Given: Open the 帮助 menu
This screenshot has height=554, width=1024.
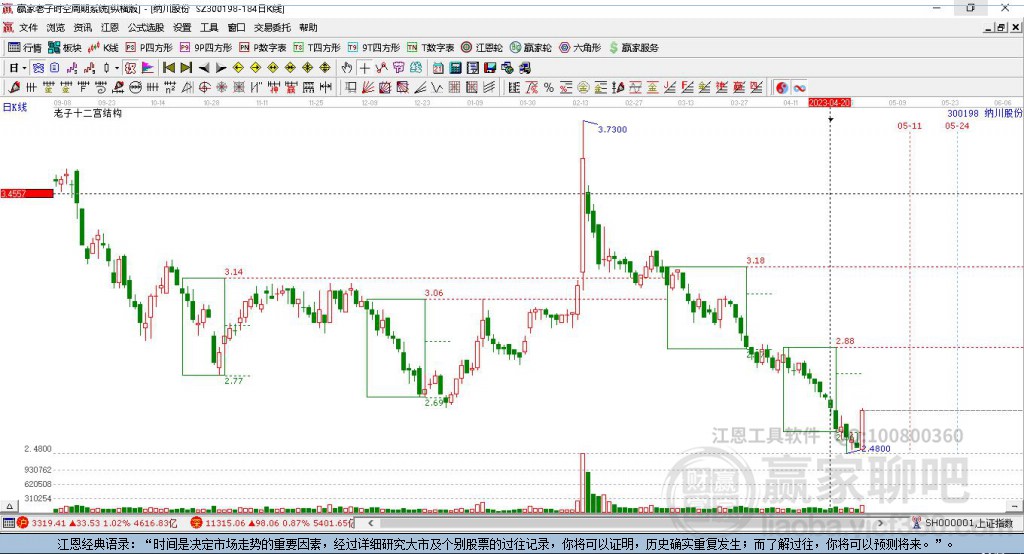Looking at the screenshot, I should pos(308,27).
